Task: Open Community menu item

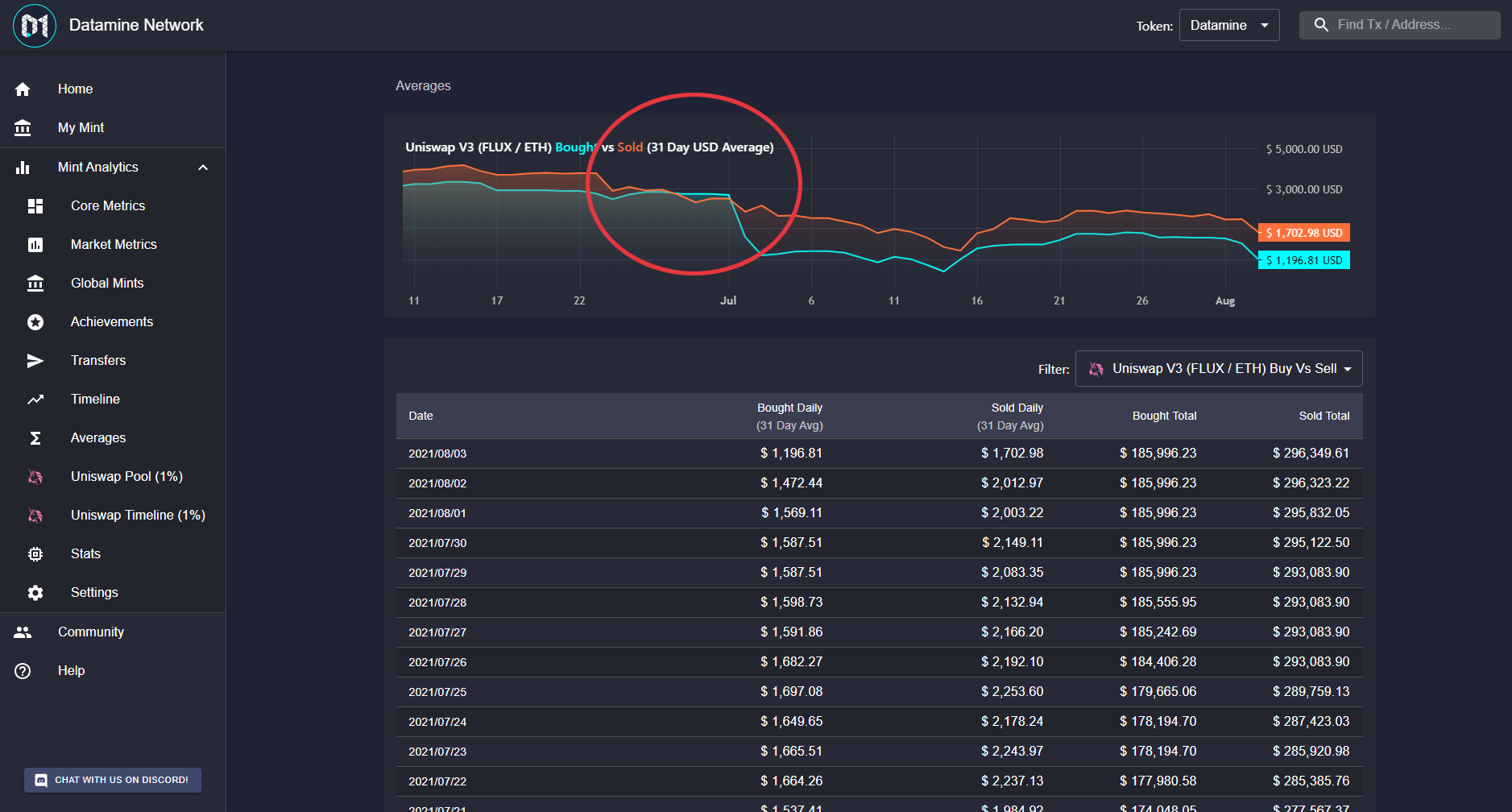Action: [x=113, y=632]
